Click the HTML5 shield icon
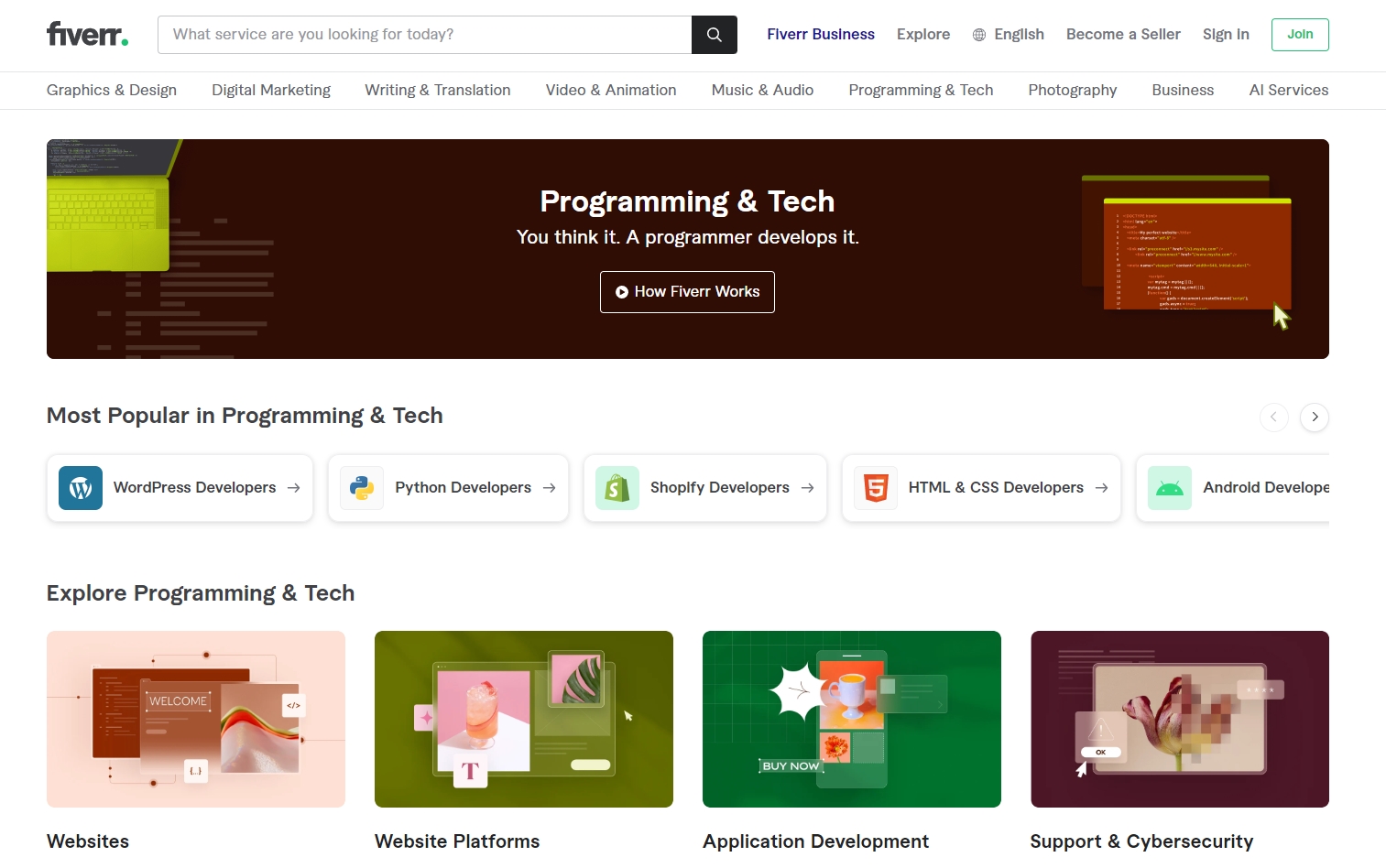Viewport: 1386px width, 868px height. [x=876, y=488]
